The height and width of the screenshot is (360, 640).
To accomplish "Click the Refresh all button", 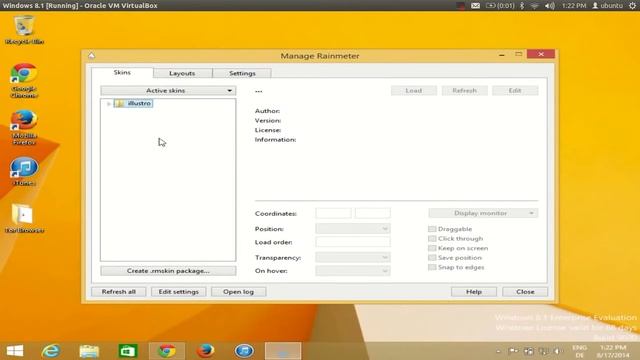I will (x=119, y=291).
